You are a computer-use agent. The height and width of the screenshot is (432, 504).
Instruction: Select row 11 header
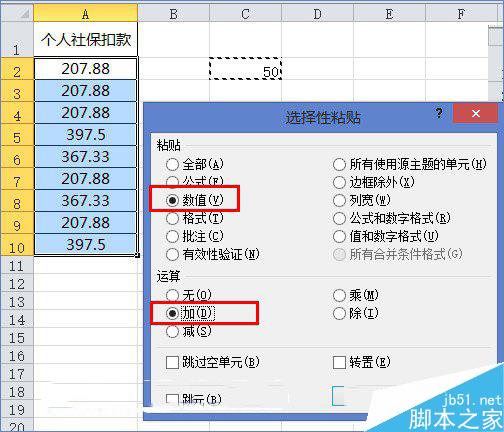click(x=17, y=266)
